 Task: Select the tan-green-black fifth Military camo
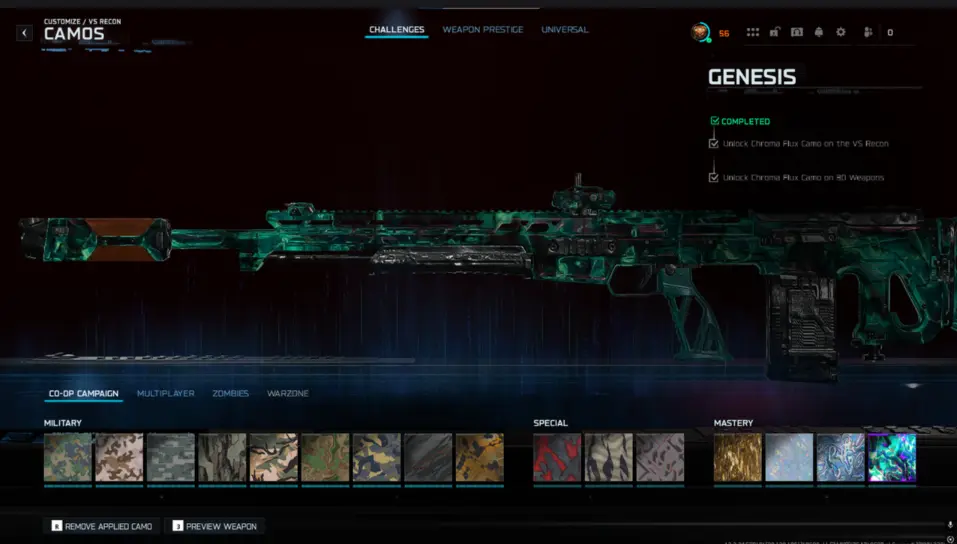273,458
